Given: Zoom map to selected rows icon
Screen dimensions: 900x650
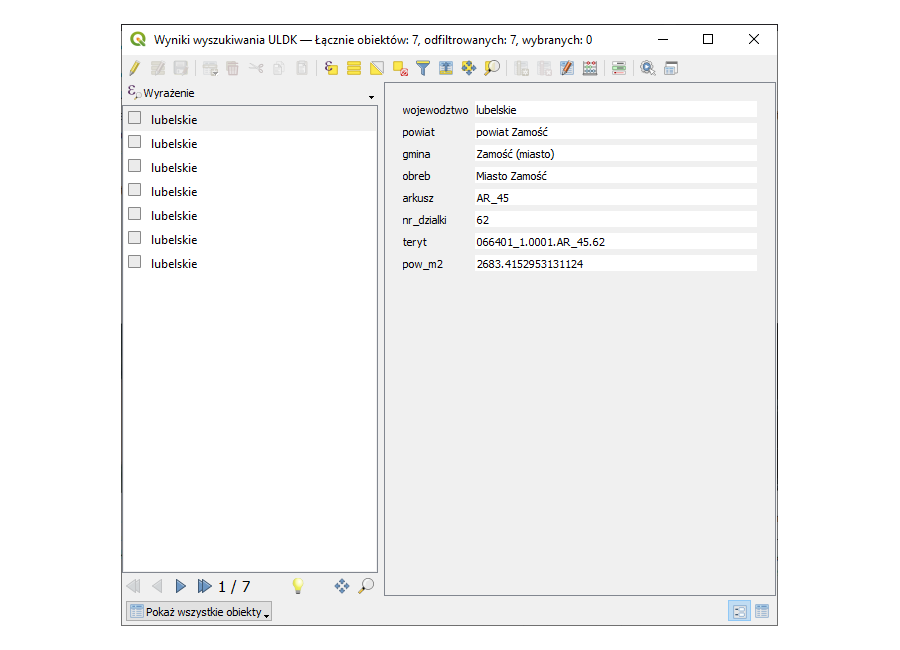Looking at the screenshot, I should pos(491,68).
